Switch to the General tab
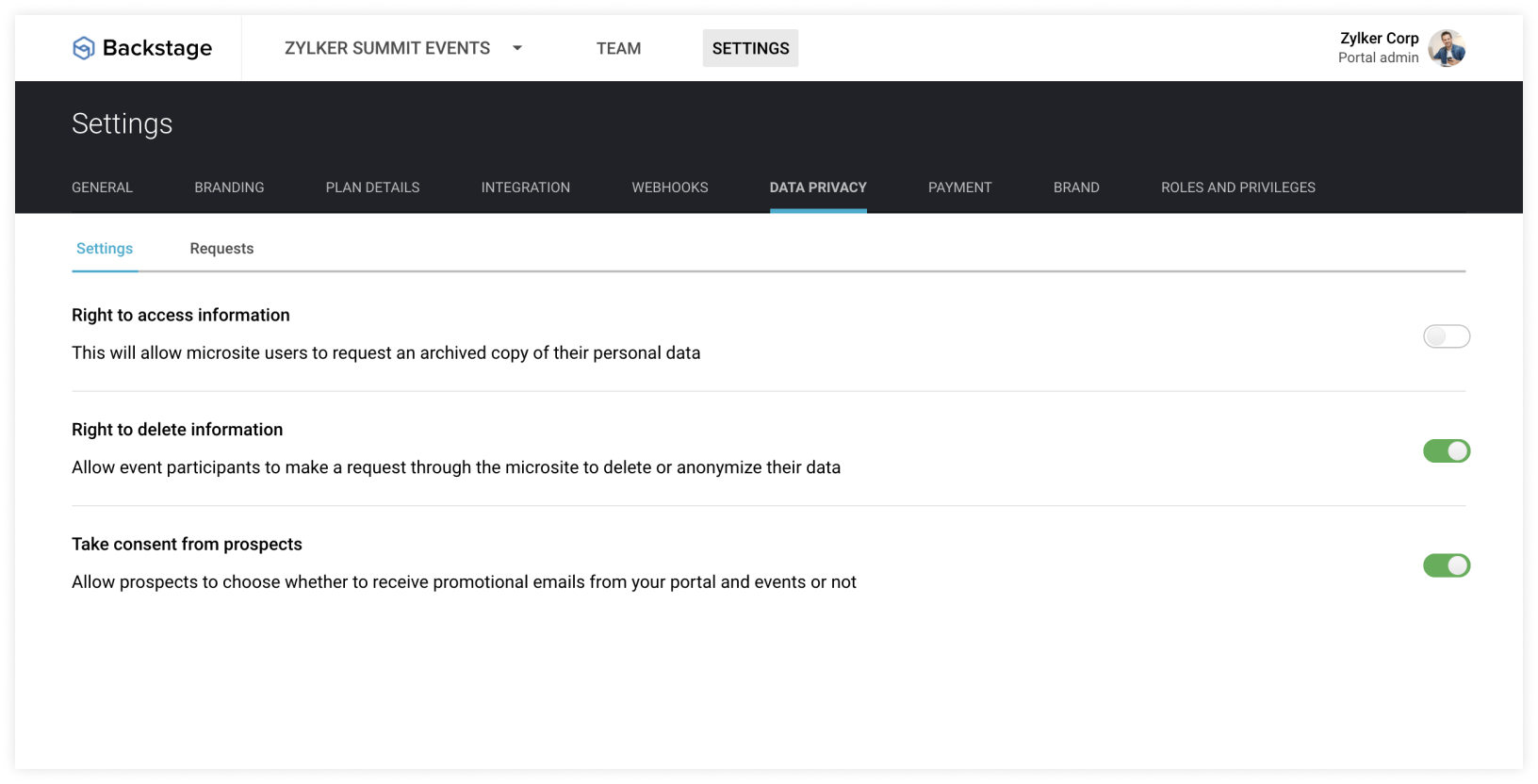 click(x=102, y=188)
